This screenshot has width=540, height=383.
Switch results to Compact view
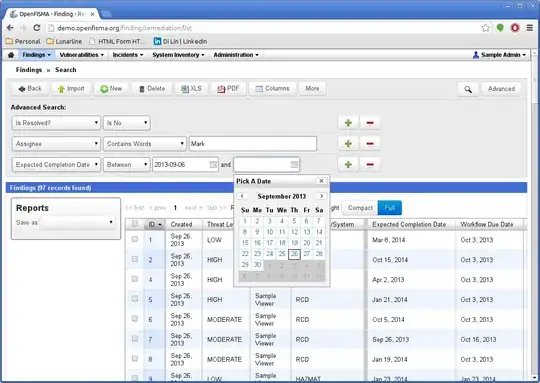coord(360,208)
